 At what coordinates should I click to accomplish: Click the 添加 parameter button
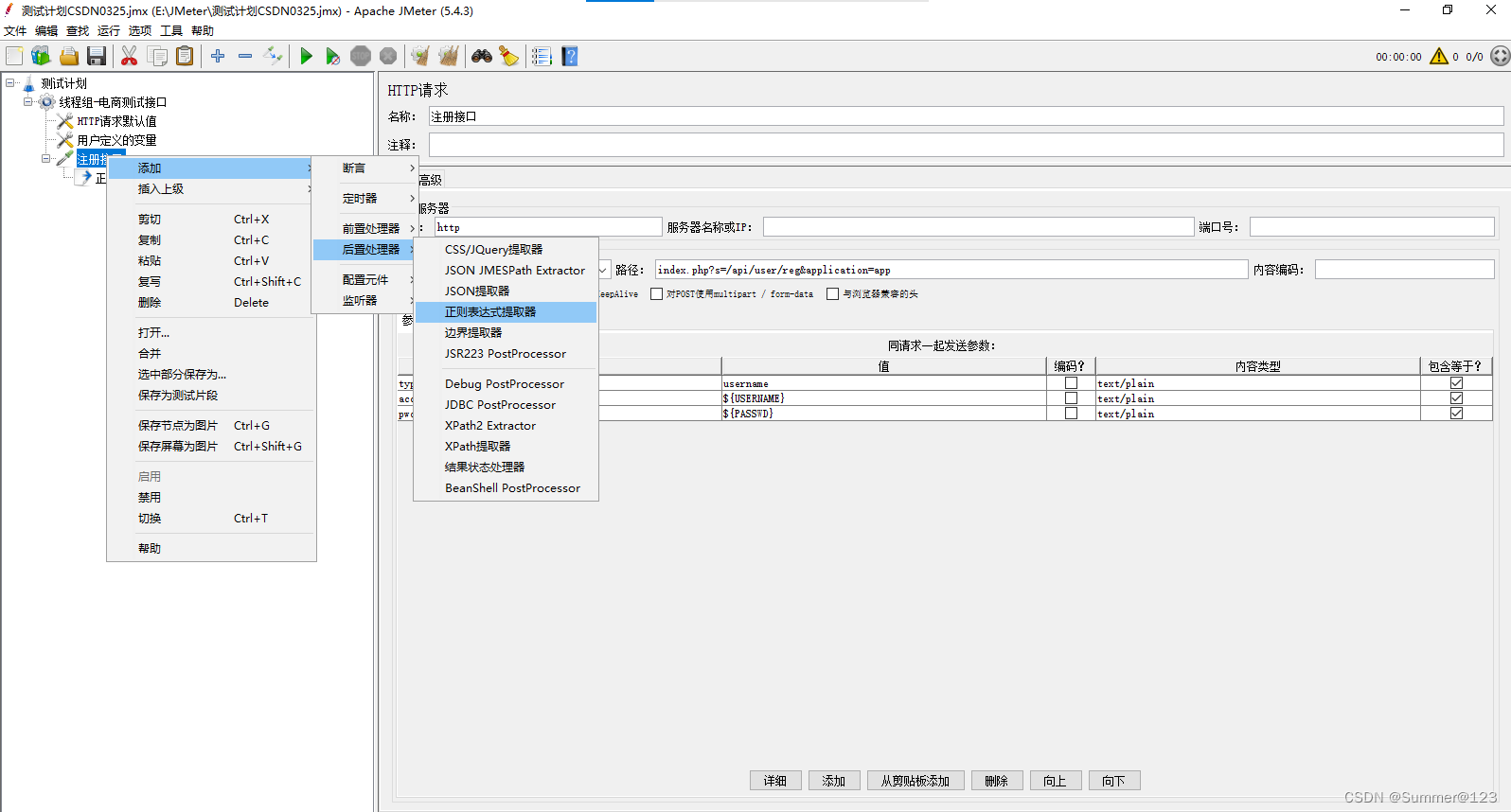click(833, 781)
